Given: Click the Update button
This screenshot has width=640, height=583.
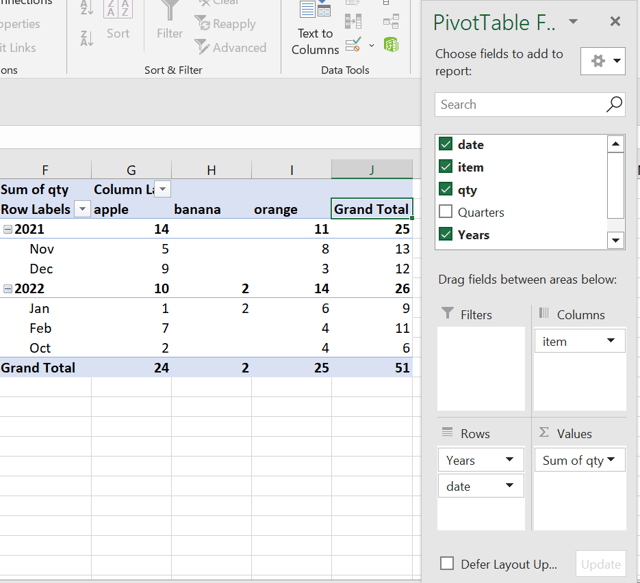Looking at the screenshot, I should 601,564.
